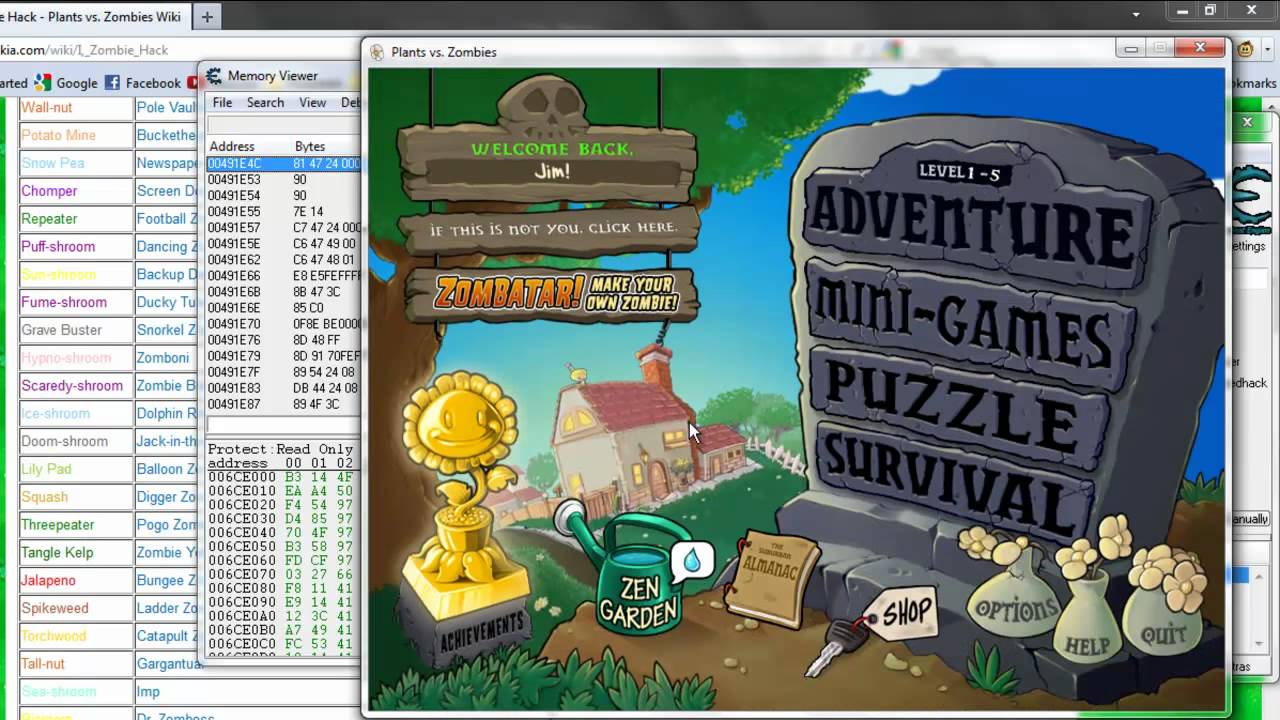Click the Zombatar make your own zombie sign
The image size is (1280, 720).
[x=552, y=293]
